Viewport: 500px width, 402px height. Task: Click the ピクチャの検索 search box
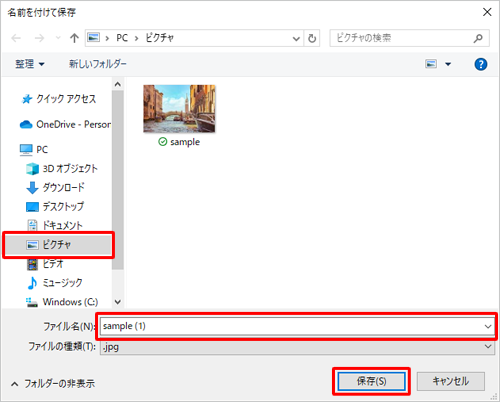[x=409, y=38]
